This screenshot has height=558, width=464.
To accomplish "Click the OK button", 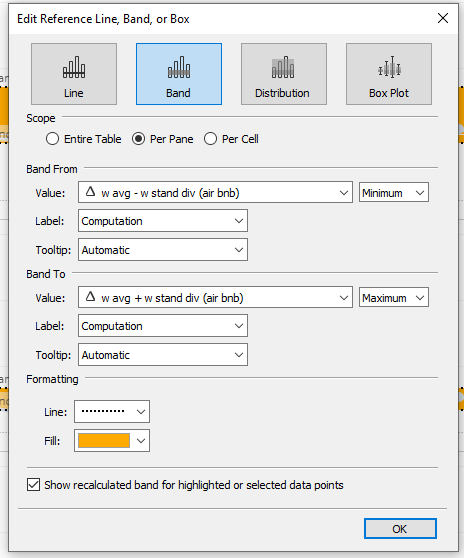I will point(400,528).
